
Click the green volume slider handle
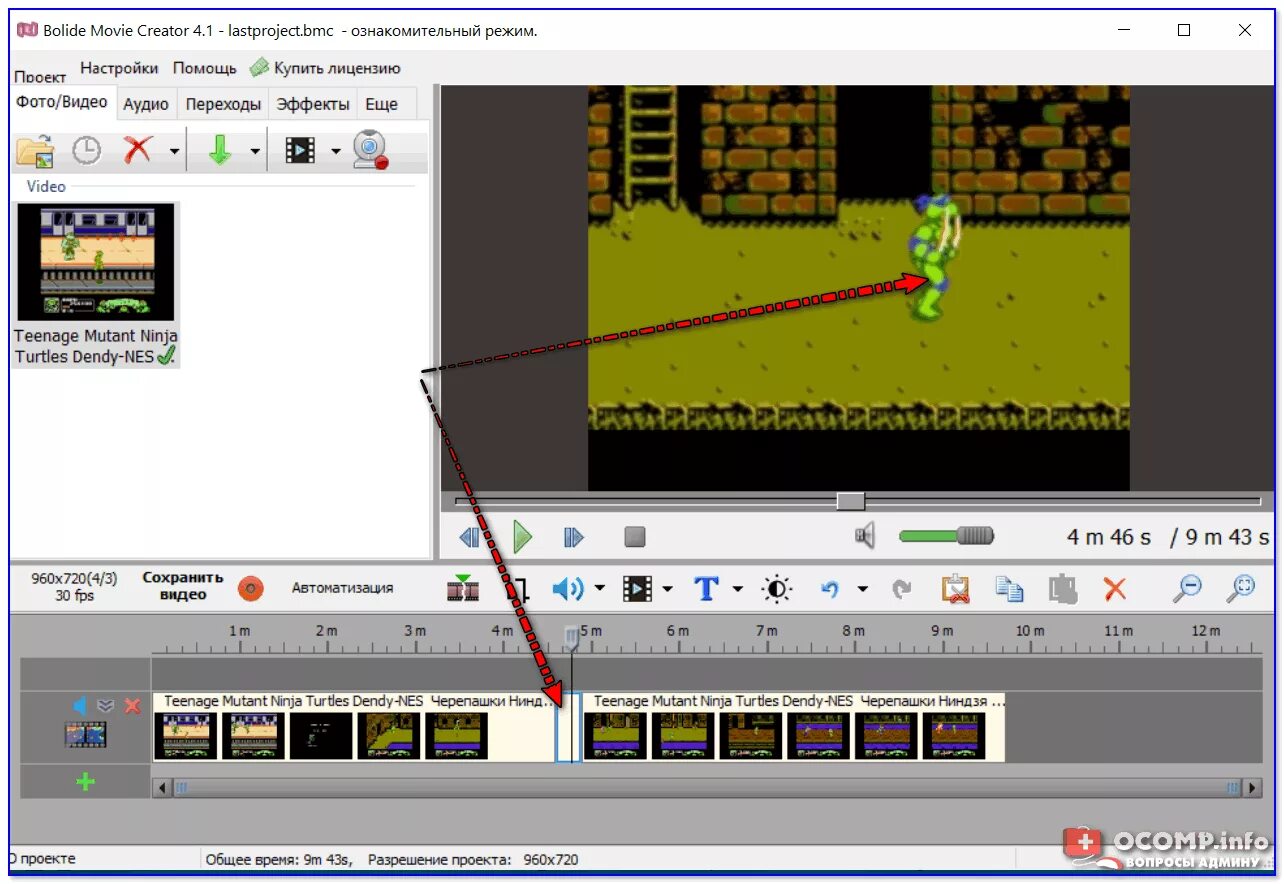point(975,536)
